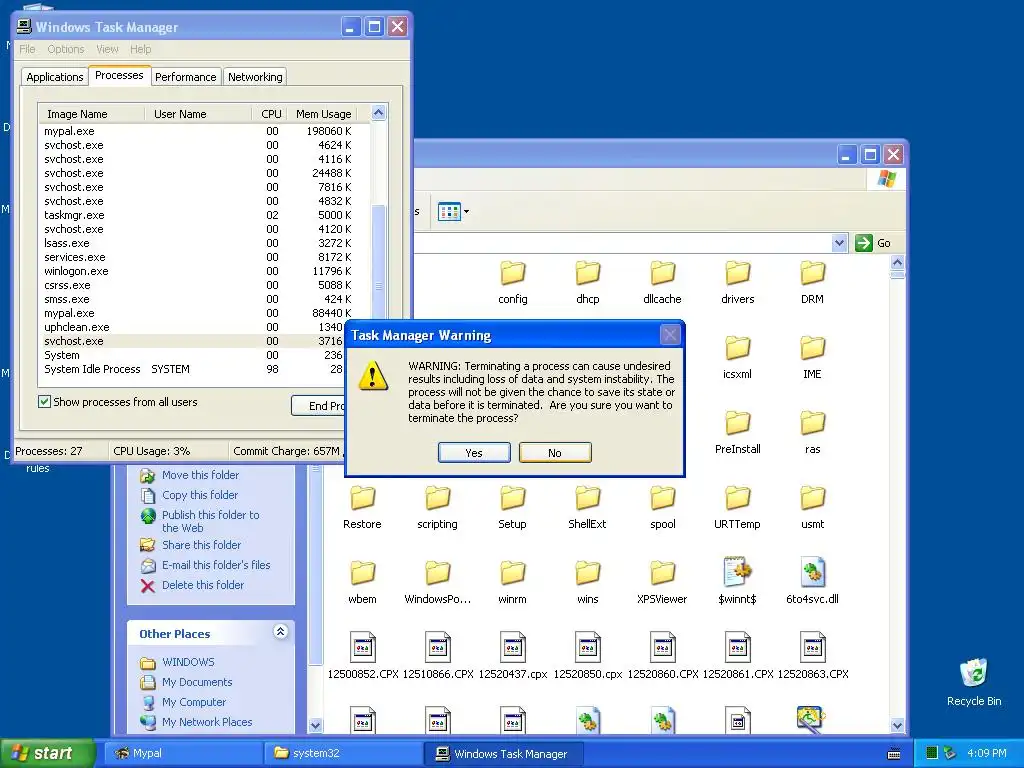Click E-mail this folder's files link
The height and width of the screenshot is (768, 1024).
click(216, 565)
